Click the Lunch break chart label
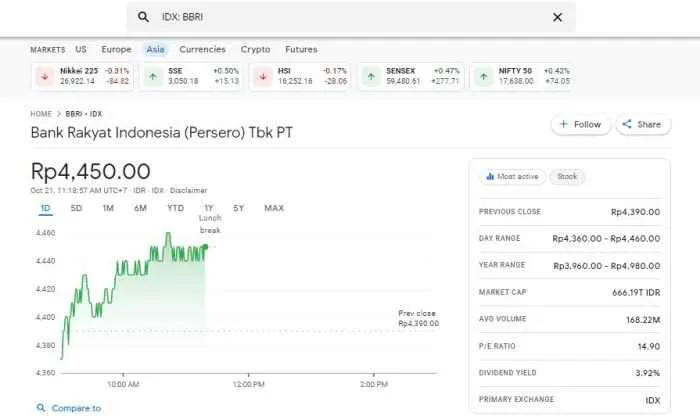The height and width of the screenshot is (416, 700). [210, 224]
